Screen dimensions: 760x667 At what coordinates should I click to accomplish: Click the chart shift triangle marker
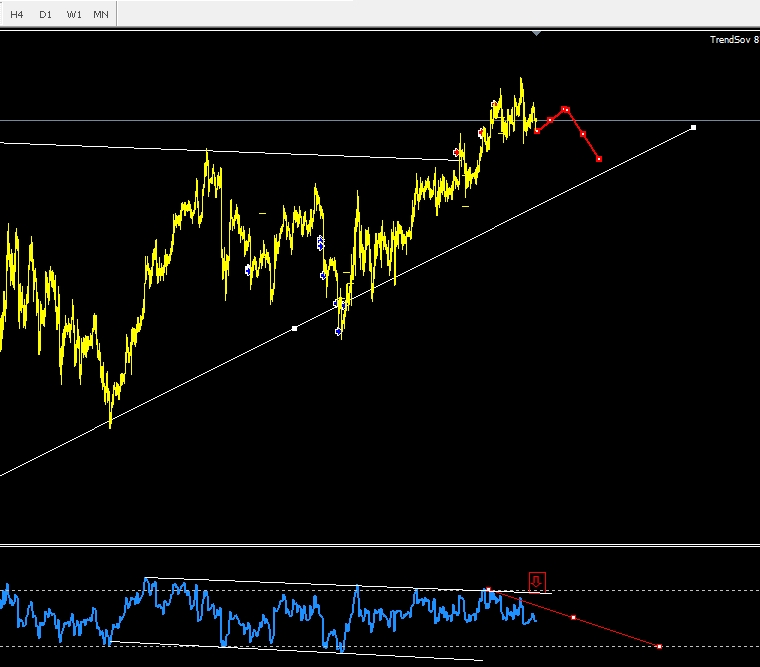(536, 33)
